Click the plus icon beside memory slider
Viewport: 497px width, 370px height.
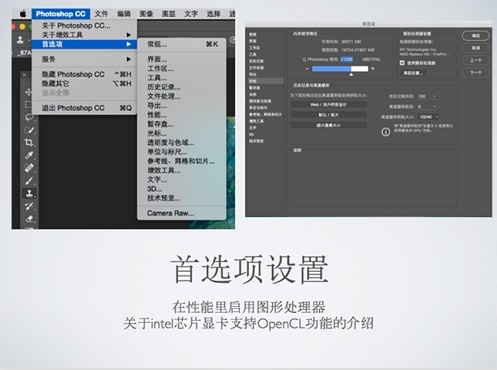pos(373,69)
